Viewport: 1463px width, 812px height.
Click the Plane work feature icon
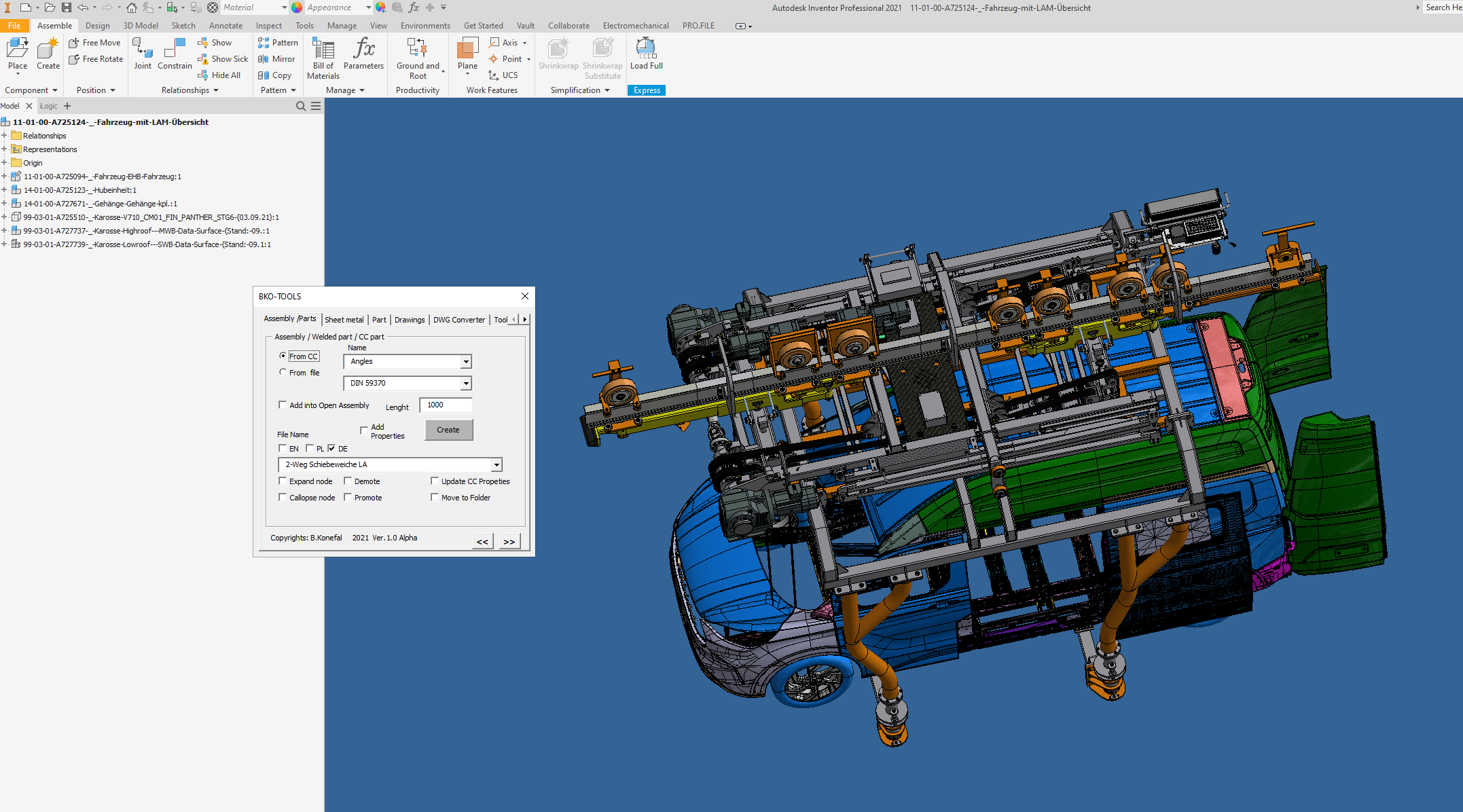[467, 49]
